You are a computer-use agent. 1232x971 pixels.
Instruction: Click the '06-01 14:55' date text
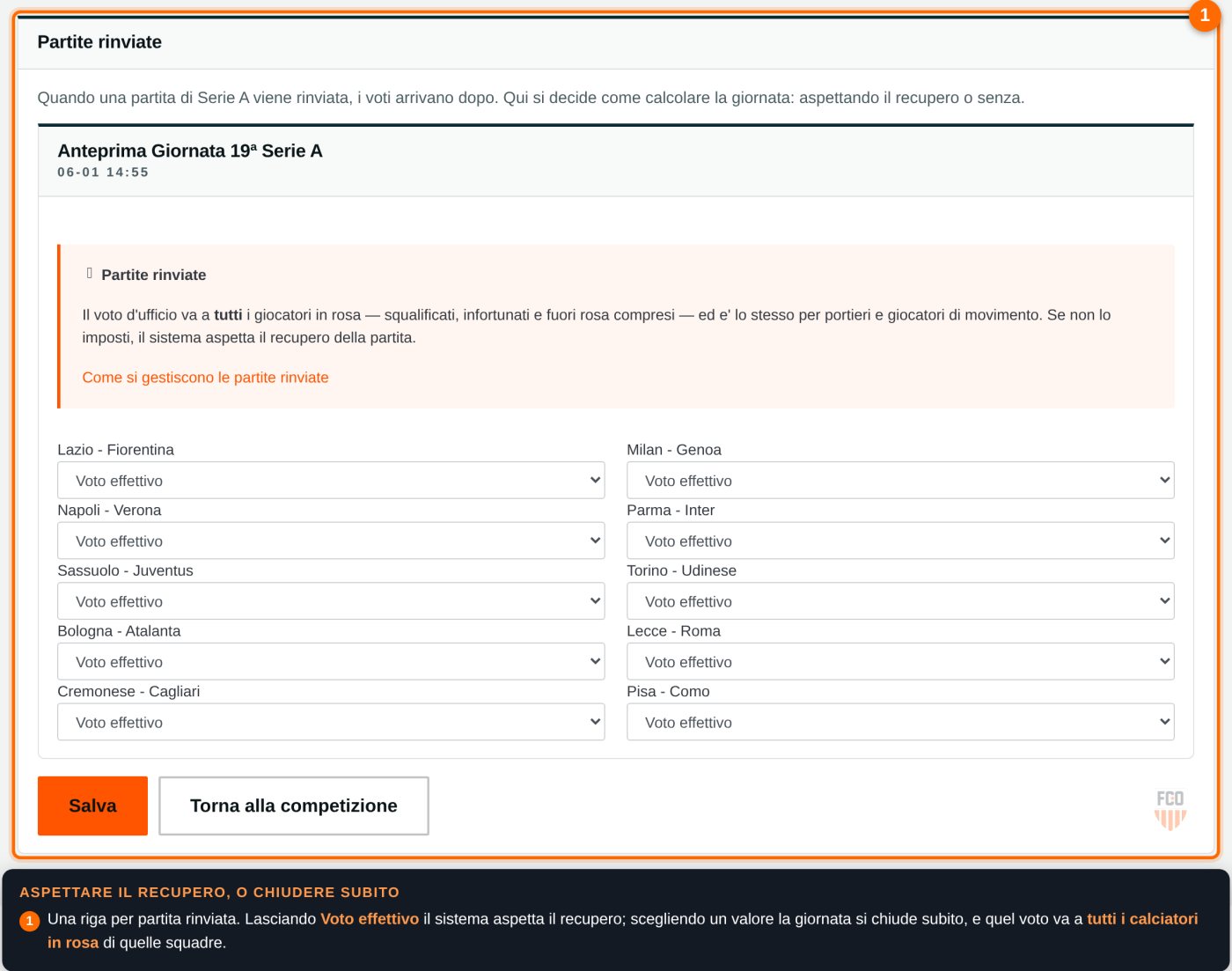click(x=103, y=173)
